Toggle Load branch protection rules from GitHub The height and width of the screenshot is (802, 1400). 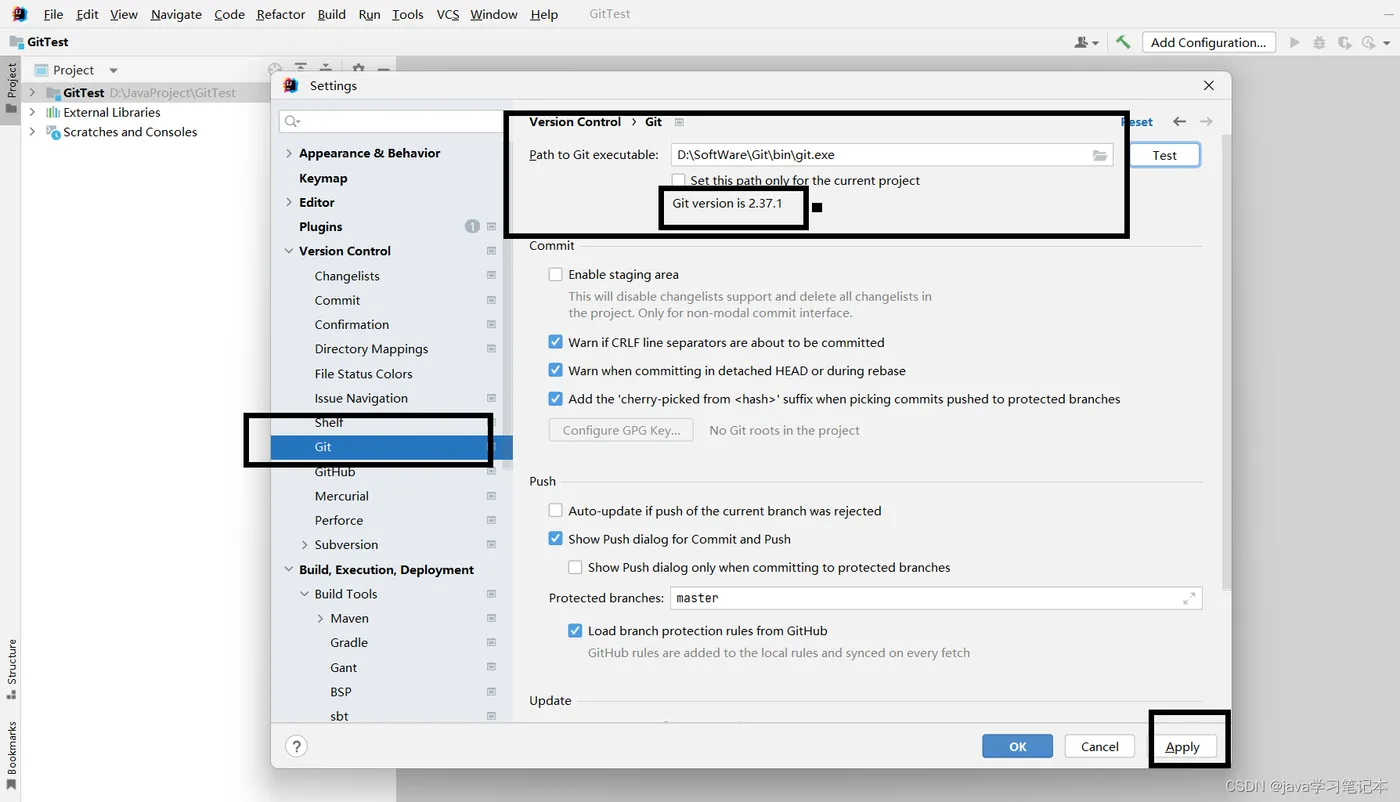tap(575, 630)
